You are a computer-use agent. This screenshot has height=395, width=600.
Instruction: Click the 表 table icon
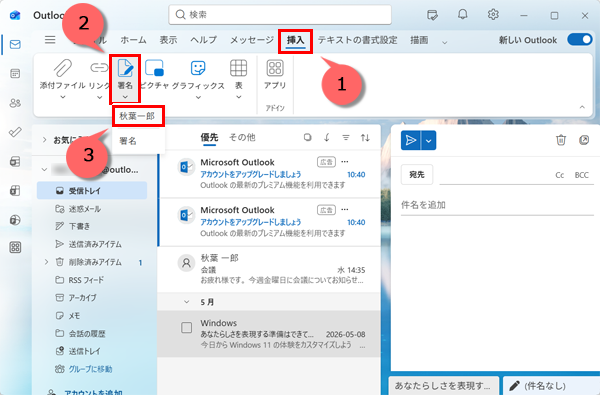point(238,68)
